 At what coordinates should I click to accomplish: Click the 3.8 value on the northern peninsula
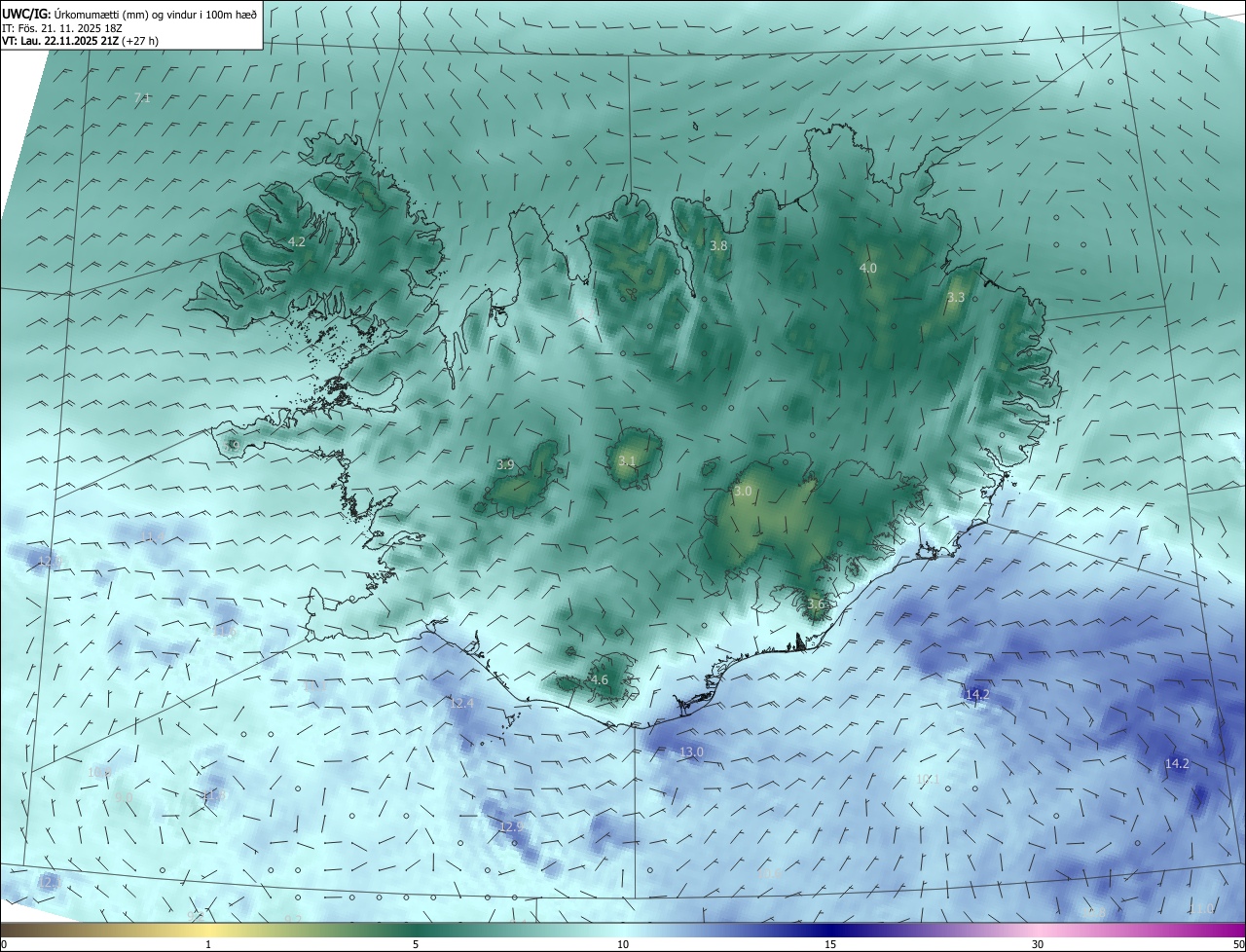click(x=718, y=246)
